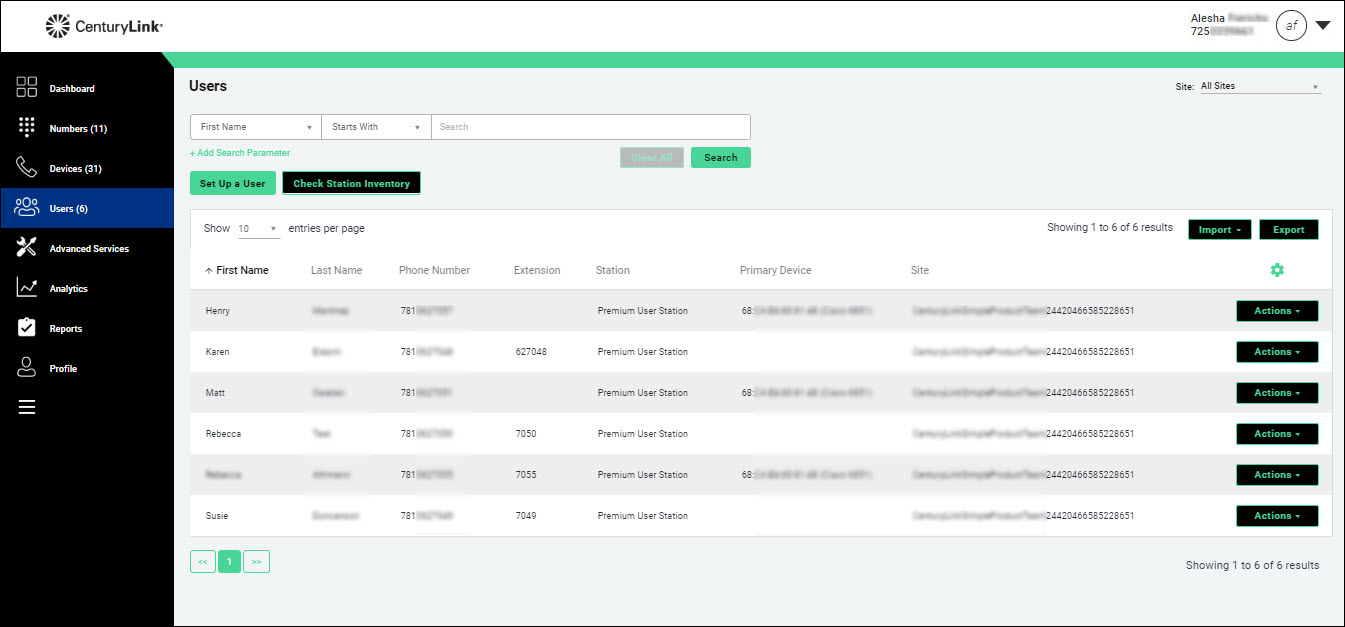
Task: Change the entries per page dropdown
Action: click(259, 229)
